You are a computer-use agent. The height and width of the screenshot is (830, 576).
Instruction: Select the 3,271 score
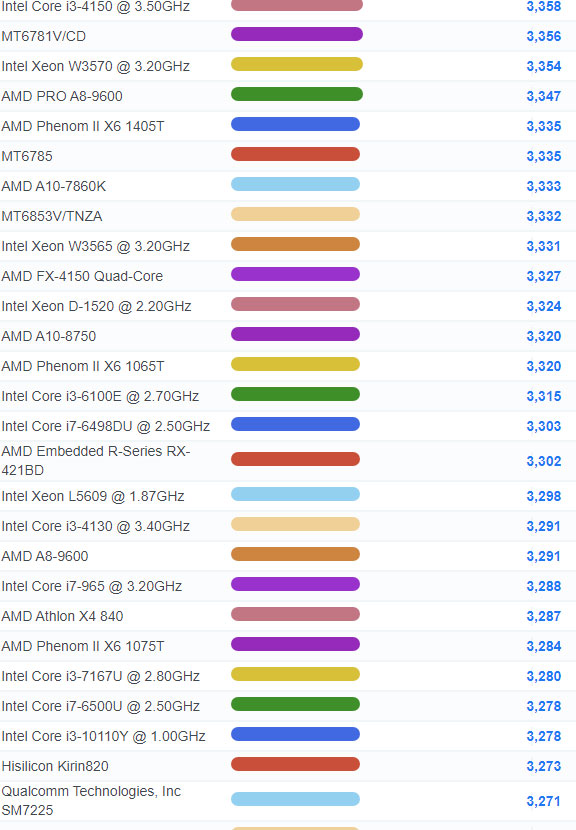pyautogui.click(x=544, y=801)
